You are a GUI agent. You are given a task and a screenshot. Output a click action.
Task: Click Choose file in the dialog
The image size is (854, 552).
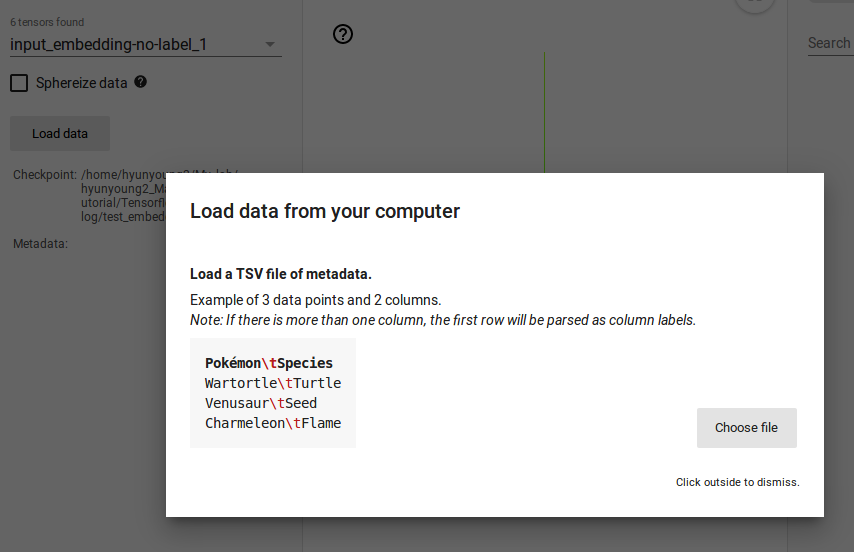tap(747, 428)
